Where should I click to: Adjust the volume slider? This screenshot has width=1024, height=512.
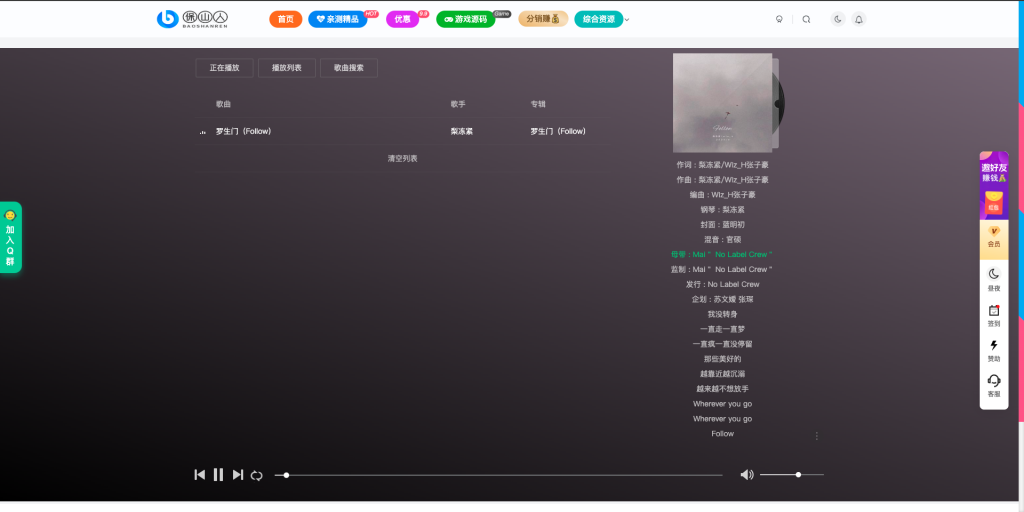792,475
